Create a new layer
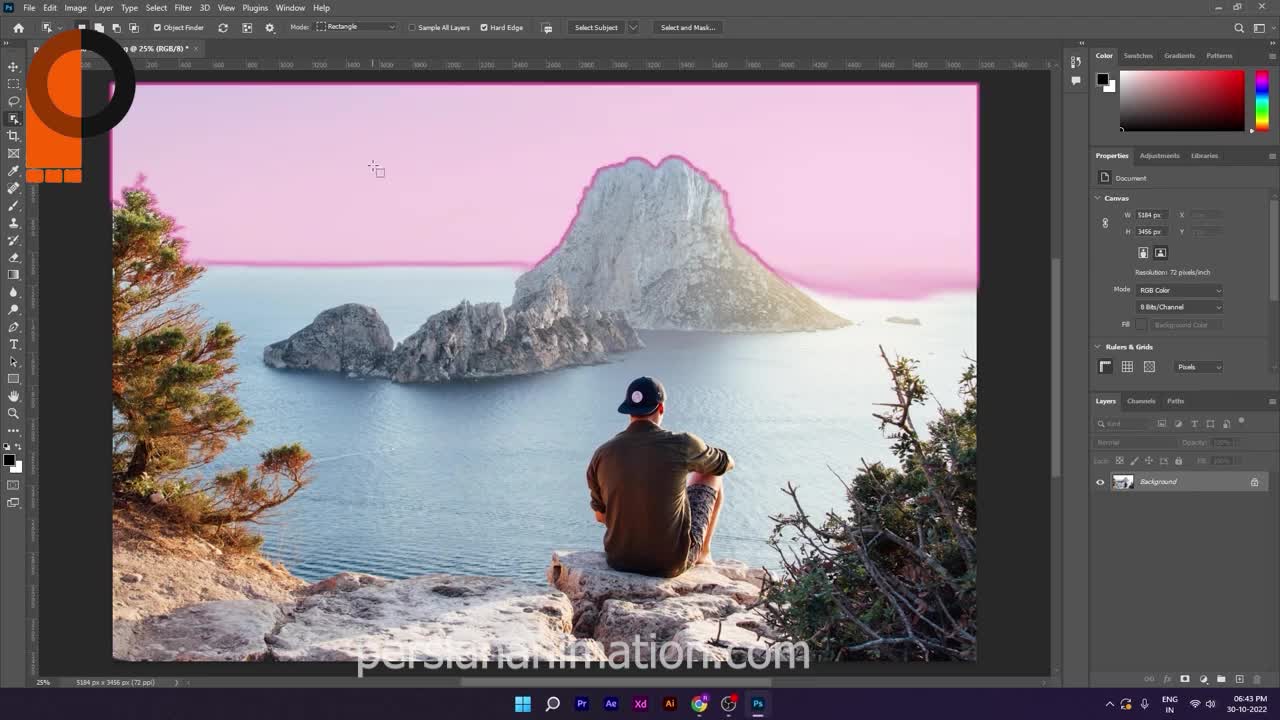The image size is (1280, 720). pyautogui.click(x=1239, y=680)
